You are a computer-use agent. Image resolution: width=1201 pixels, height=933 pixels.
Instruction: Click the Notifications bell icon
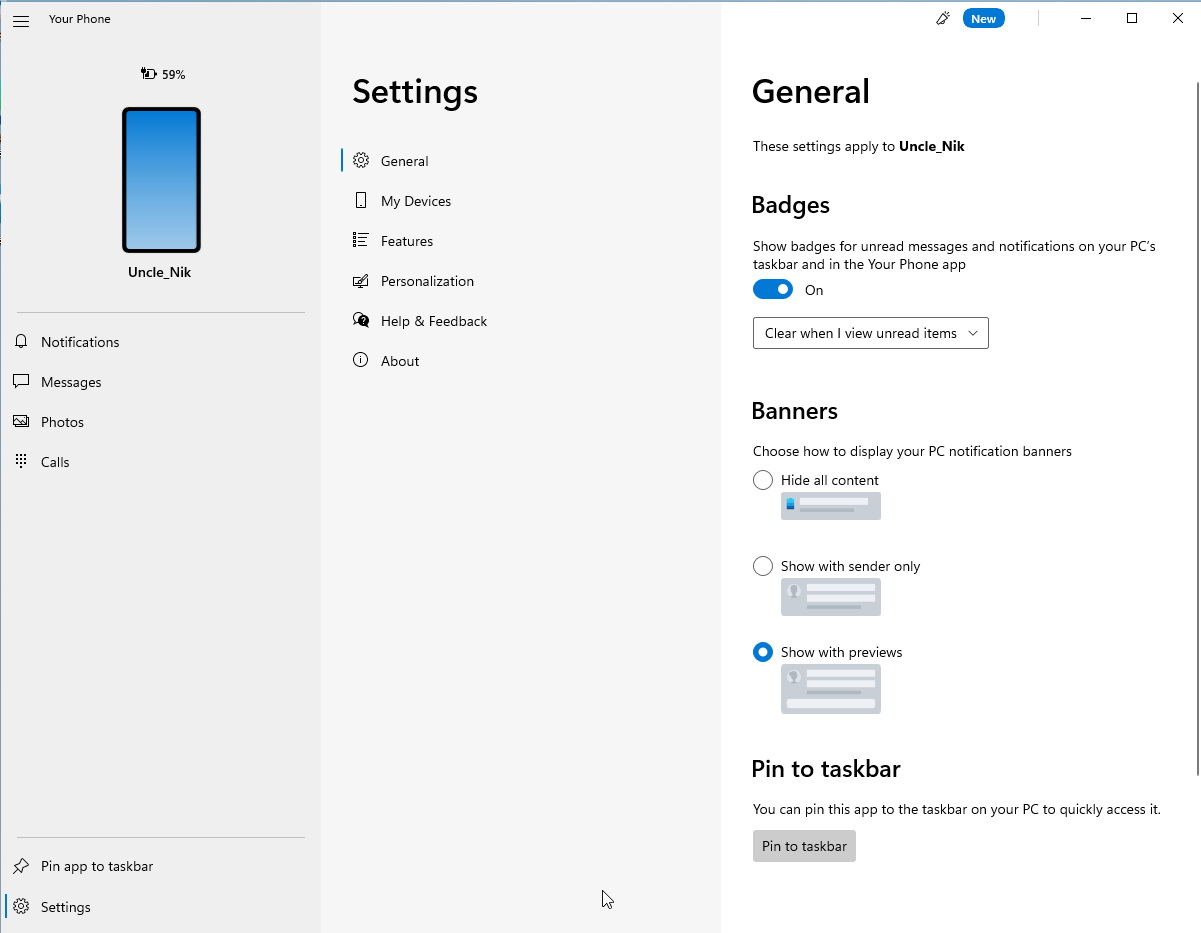click(21, 342)
